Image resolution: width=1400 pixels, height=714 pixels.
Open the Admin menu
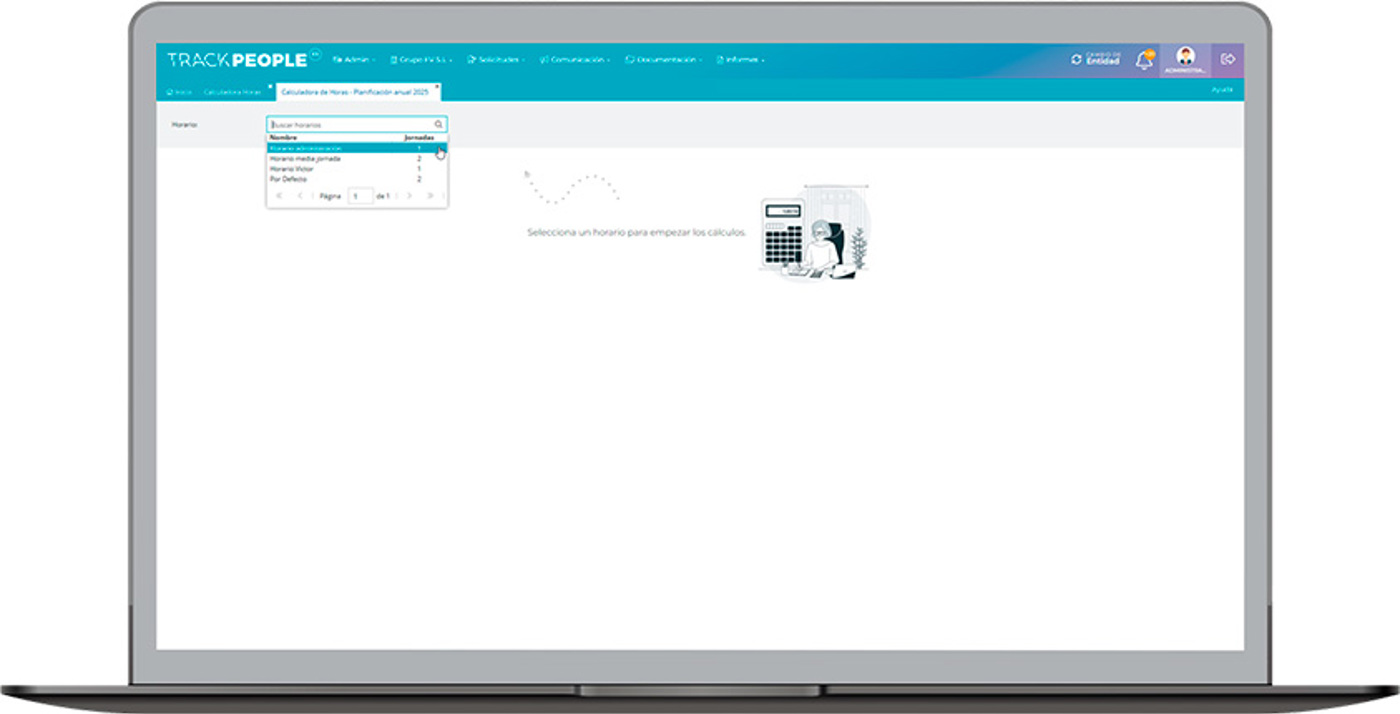click(x=354, y=60)
